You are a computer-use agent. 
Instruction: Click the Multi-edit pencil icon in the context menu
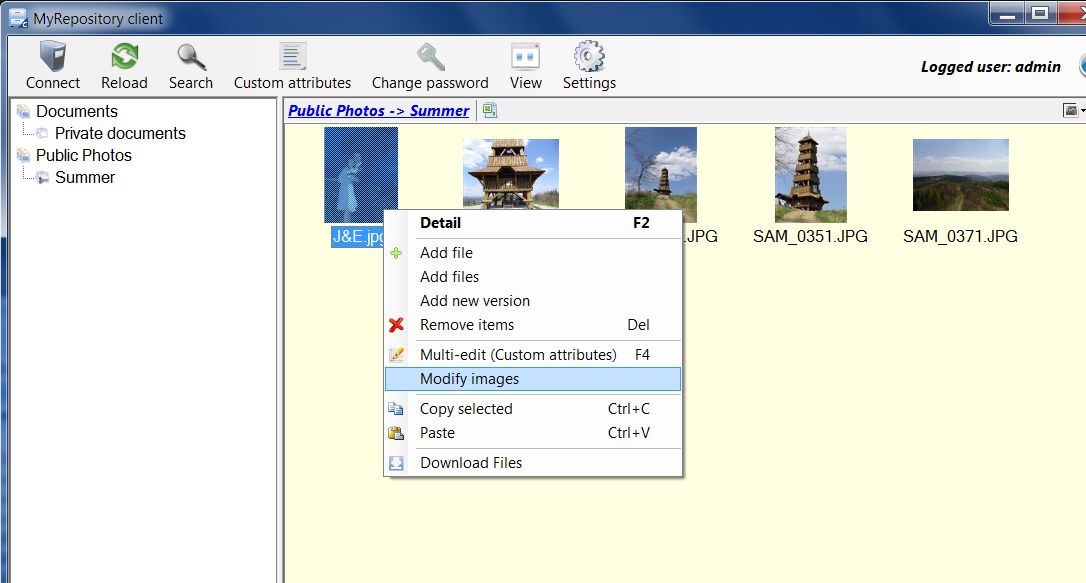pos(396,355)
